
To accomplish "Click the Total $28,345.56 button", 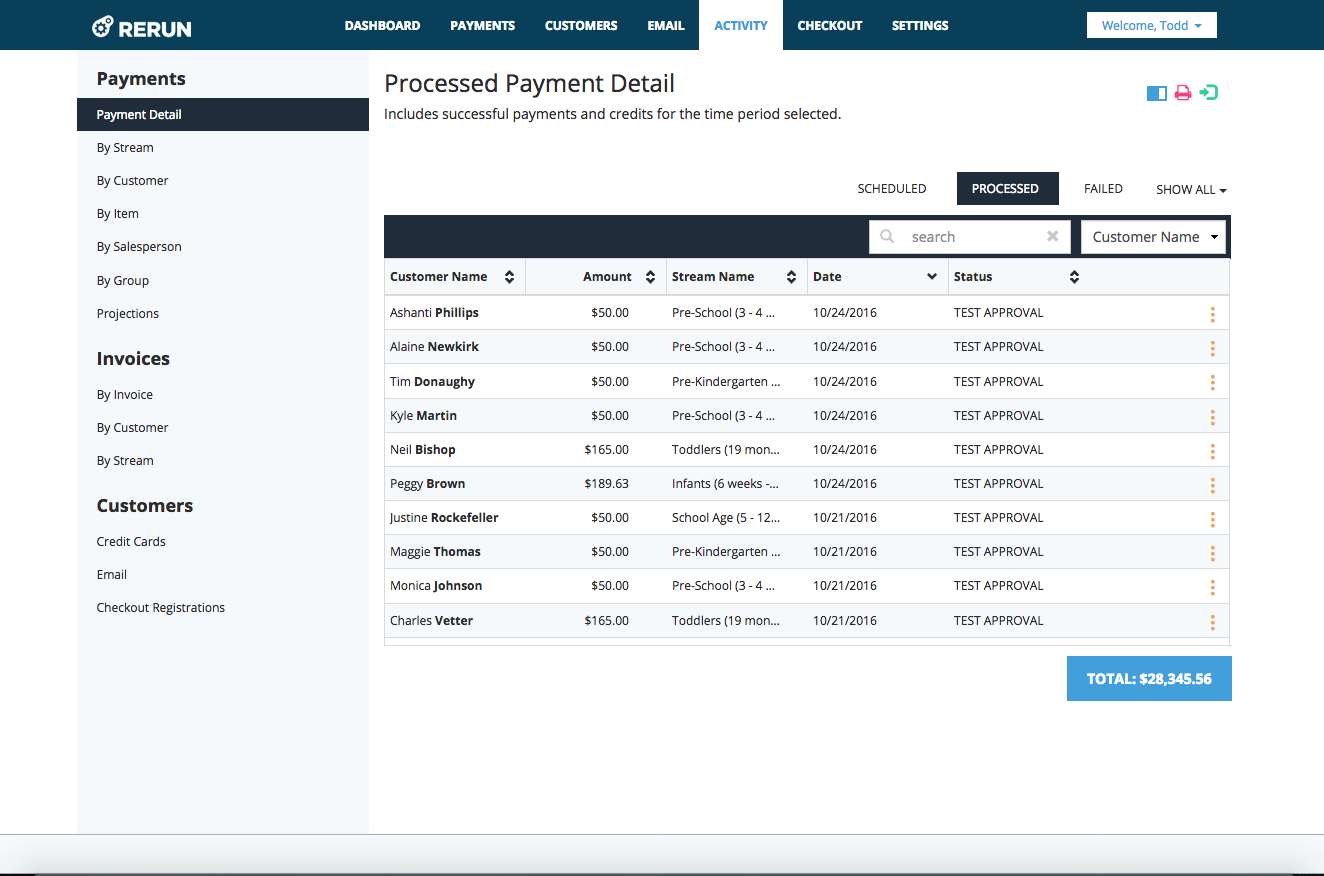I will tap(1149, 679).
